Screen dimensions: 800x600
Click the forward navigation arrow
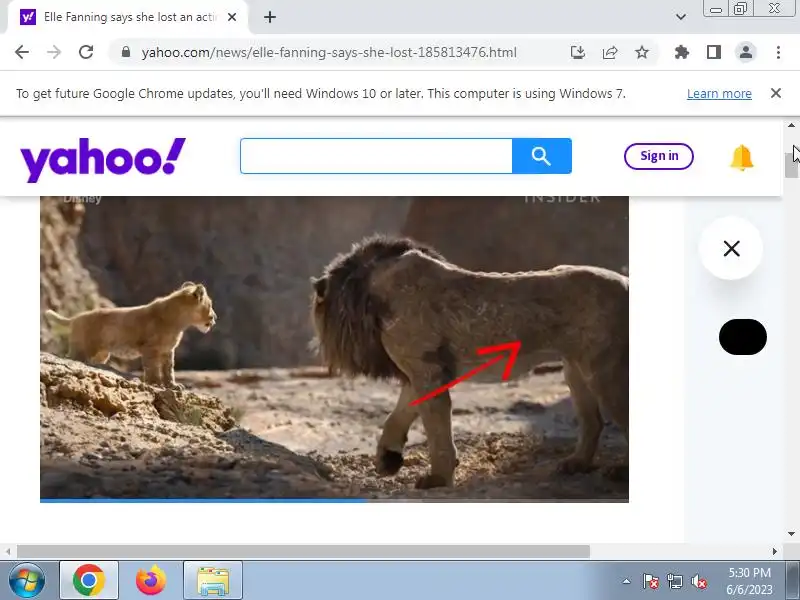click(x=54, y=52)
